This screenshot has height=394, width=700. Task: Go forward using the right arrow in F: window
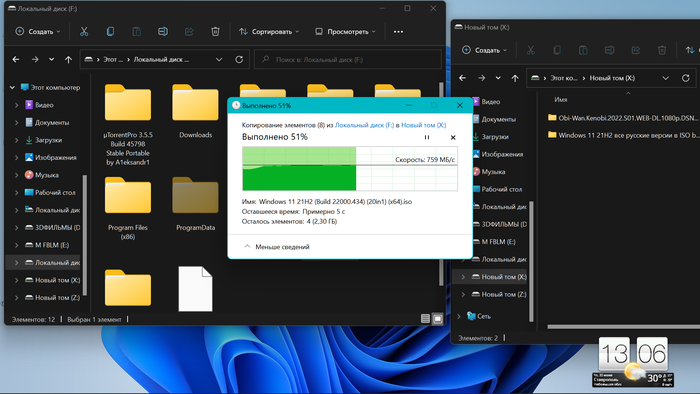(x=35, y=59)
